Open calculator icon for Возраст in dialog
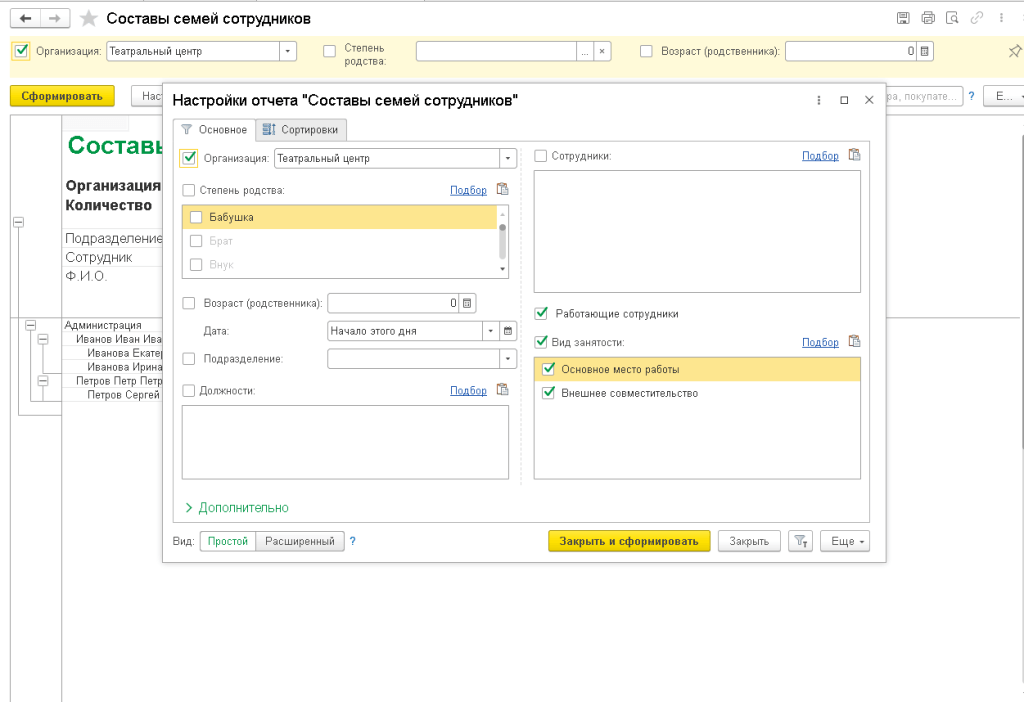1024x702 pixels. click(467, 303)
